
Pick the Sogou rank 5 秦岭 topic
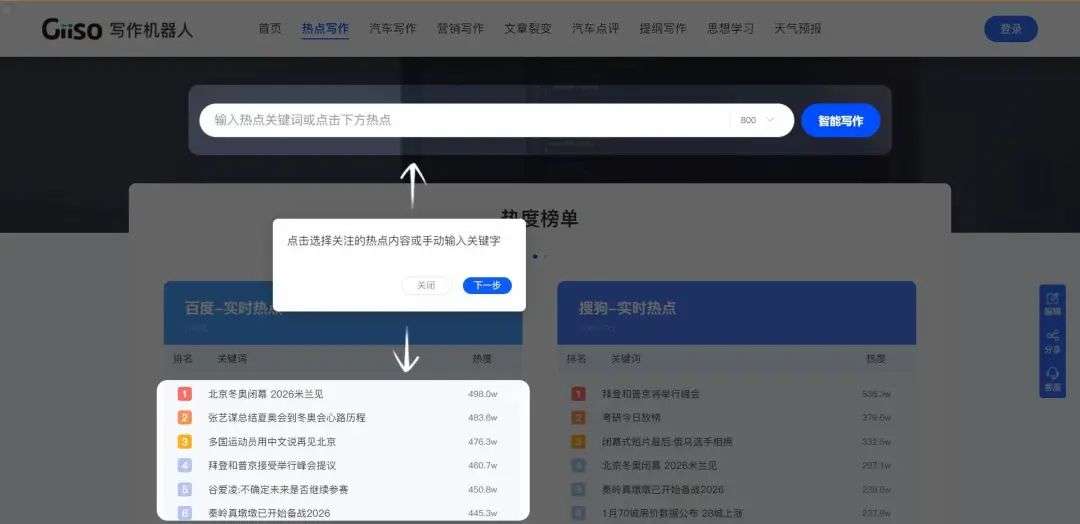click(663, 489)
